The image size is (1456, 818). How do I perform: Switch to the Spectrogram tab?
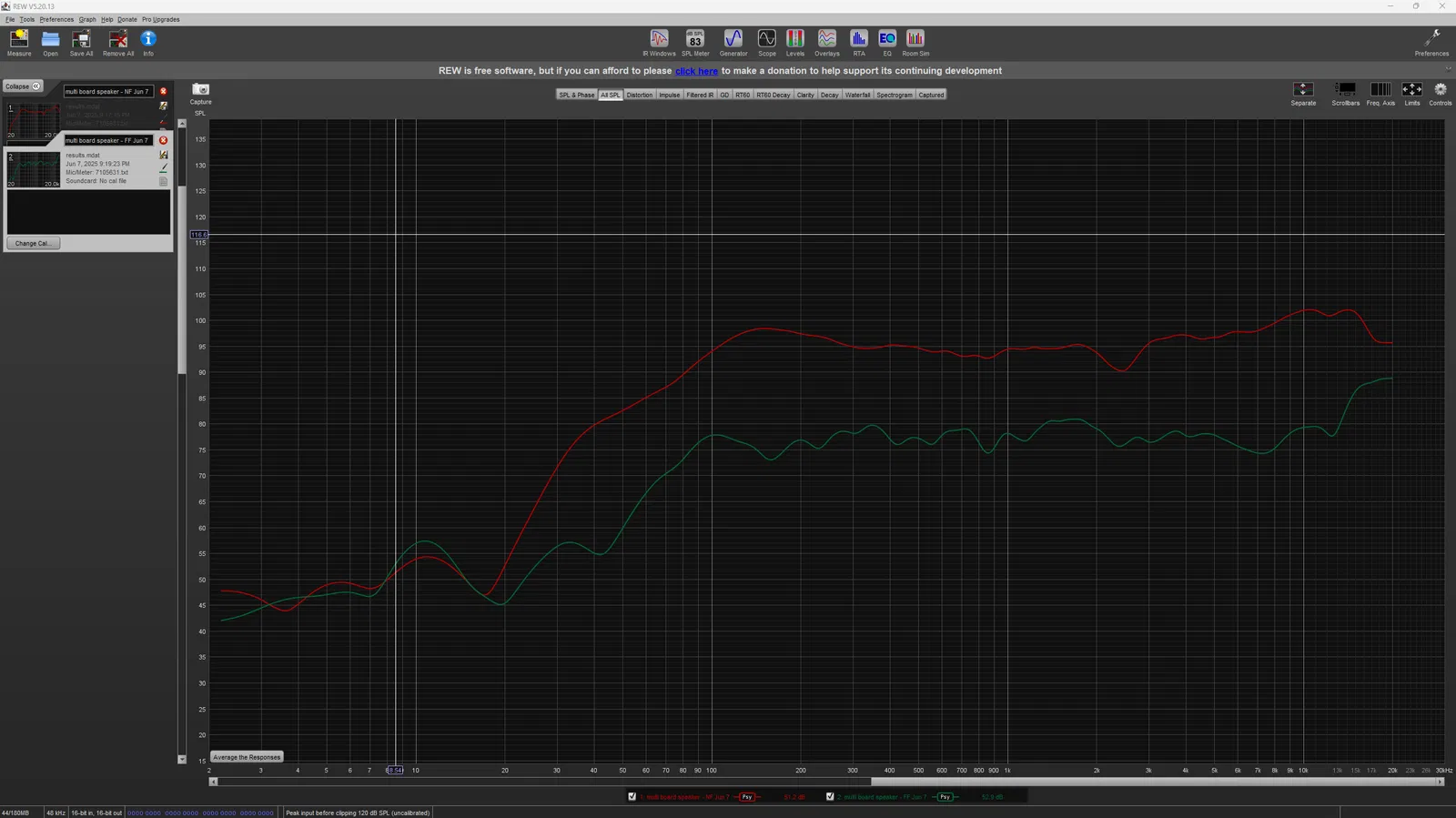tap(895, 95)
